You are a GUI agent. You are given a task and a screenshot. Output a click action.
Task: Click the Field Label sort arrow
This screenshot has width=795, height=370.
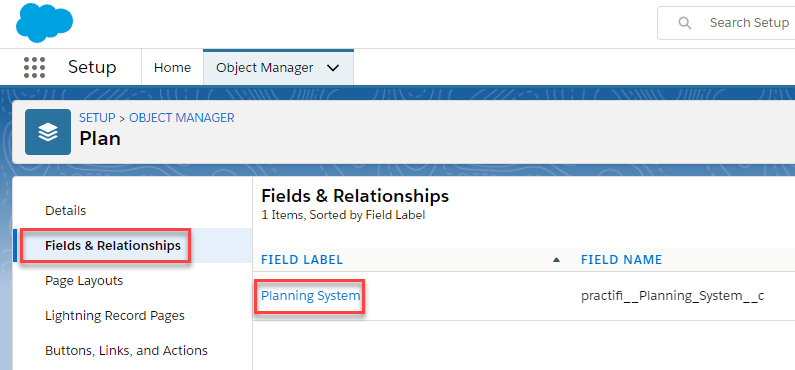[556, 260]
